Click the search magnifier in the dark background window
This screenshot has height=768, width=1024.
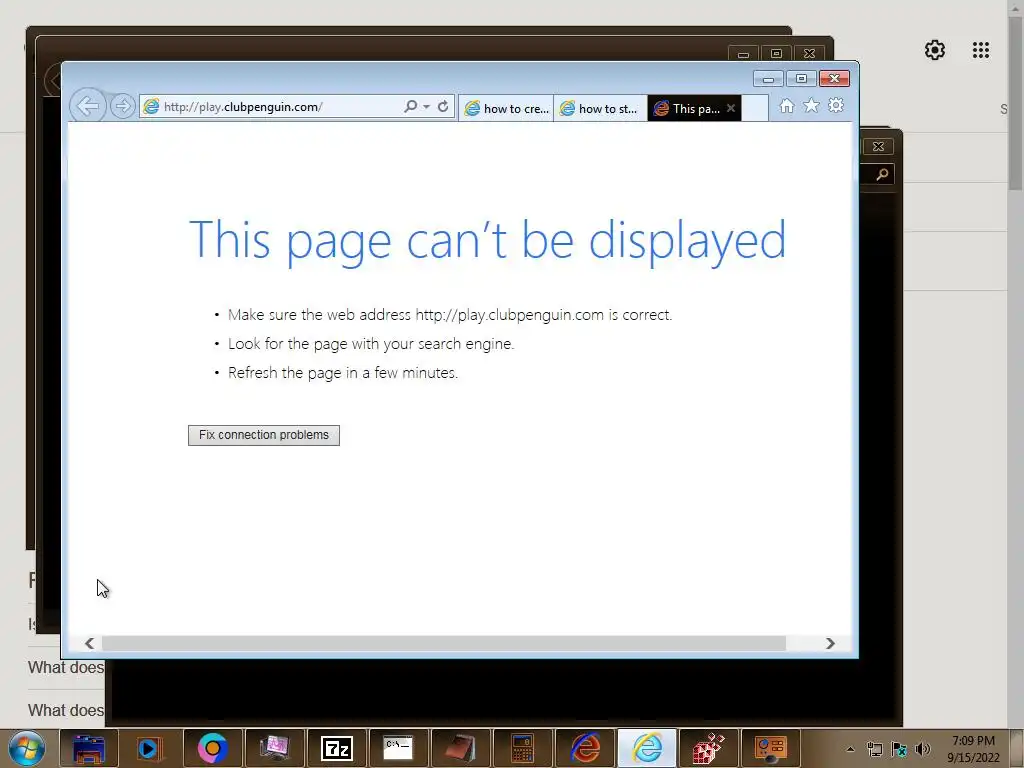tap(882, 174)
